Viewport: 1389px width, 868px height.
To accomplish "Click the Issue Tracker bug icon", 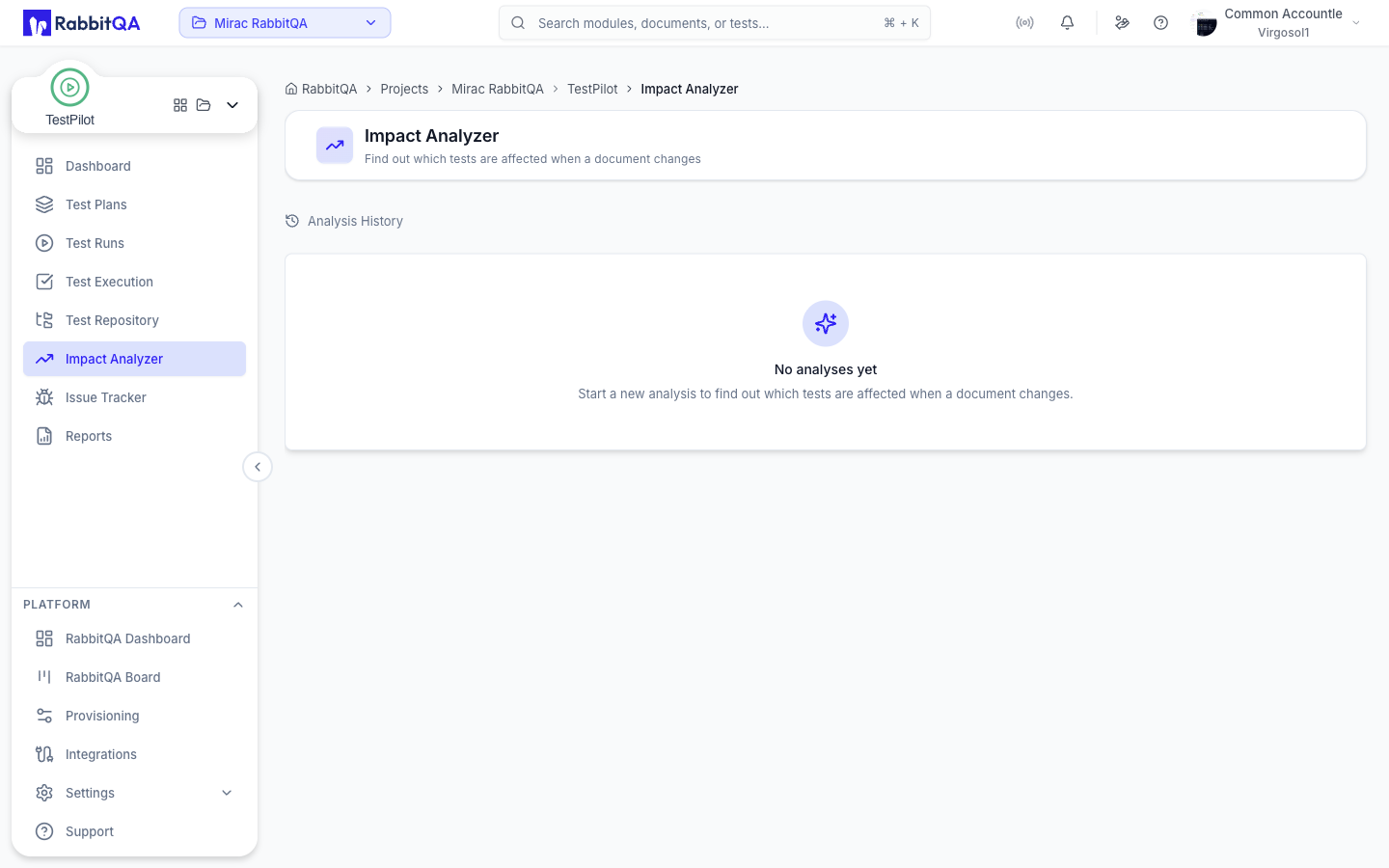I will point(44,397).
